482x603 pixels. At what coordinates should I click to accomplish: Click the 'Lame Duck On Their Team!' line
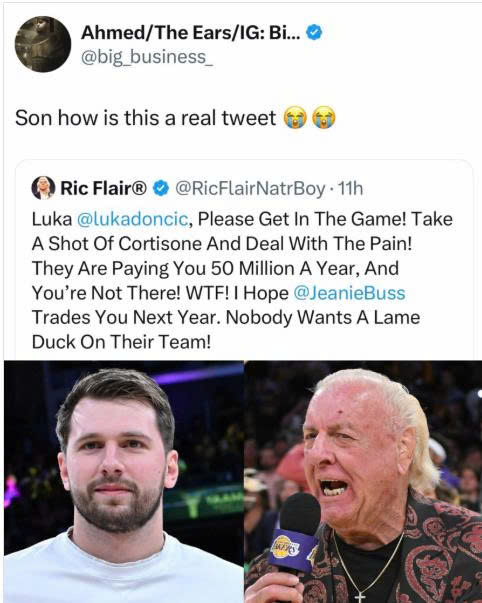(226, 330)
